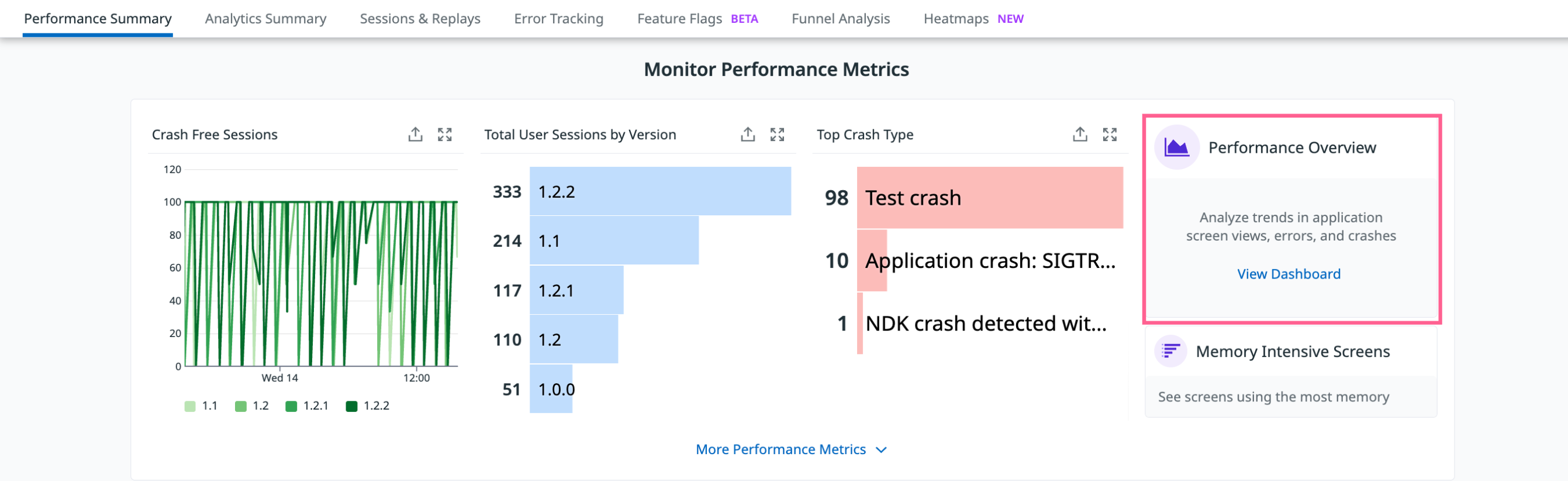Click the 1.2.2 legend color swatch
Viewport: 1568px width, 481px height.
(x=351, y=406)
